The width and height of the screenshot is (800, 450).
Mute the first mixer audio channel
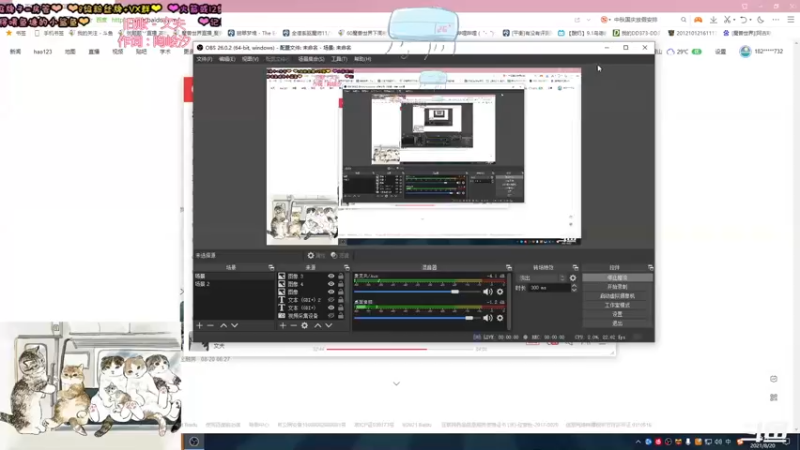pyautogui.click(x=488, y=292)
